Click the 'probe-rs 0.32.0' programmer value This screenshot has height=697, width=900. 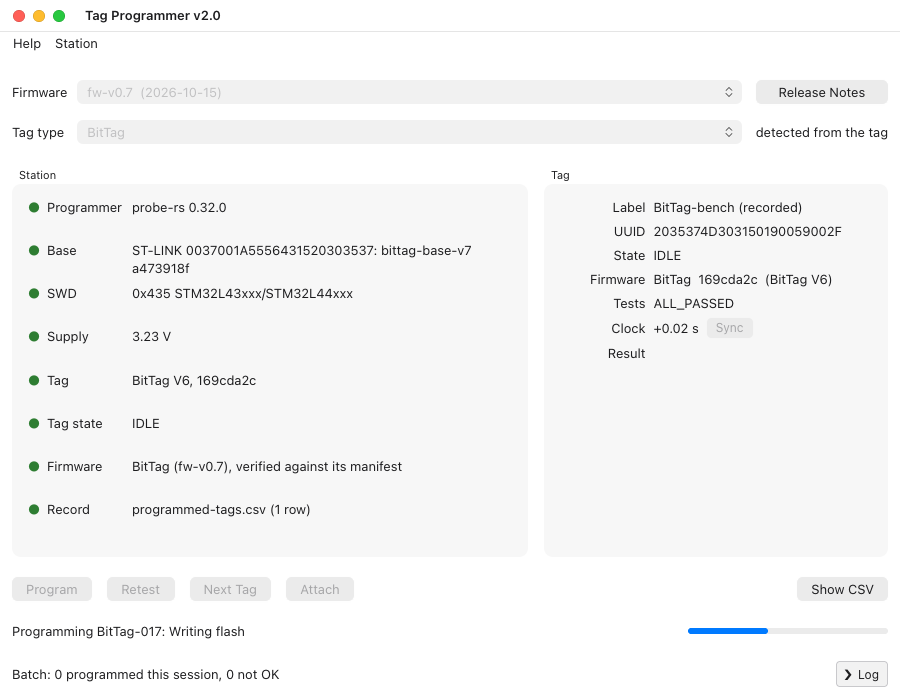coord(179,207)
